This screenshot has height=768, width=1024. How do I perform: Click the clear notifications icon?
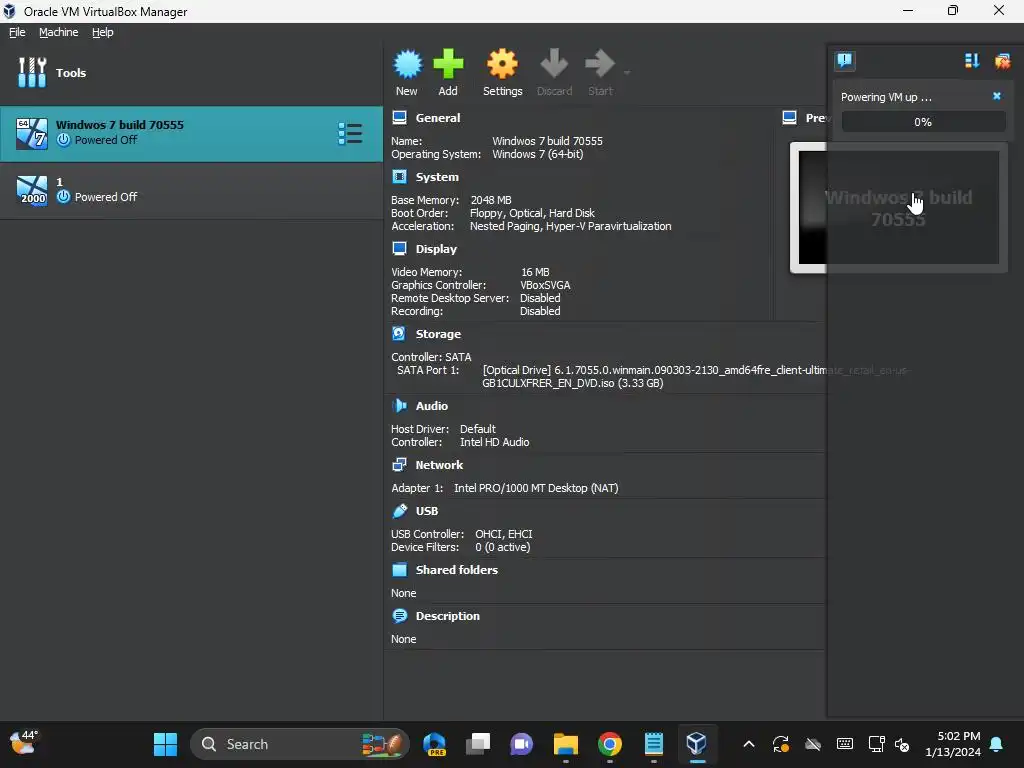coord(1002,61)
